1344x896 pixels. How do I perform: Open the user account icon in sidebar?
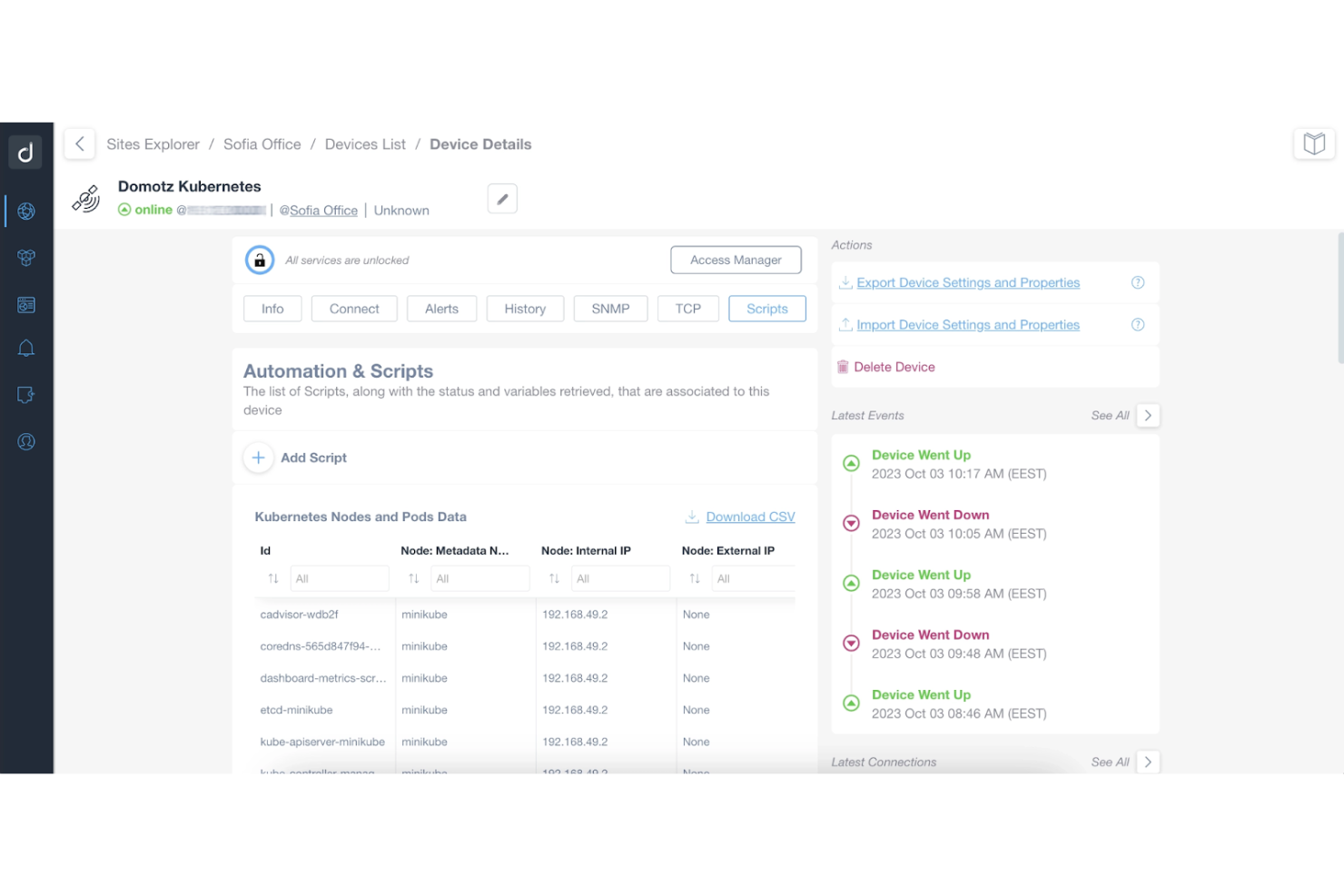(26, 442)
